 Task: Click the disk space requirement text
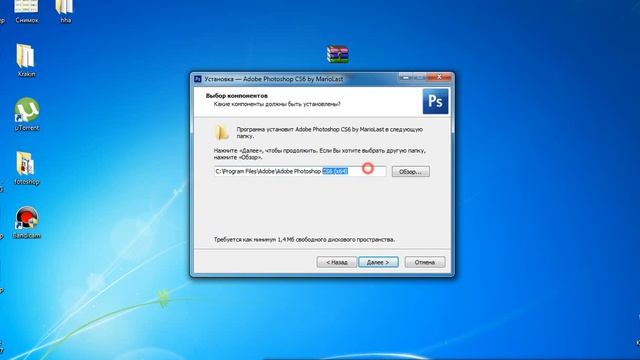coord(304,239)
